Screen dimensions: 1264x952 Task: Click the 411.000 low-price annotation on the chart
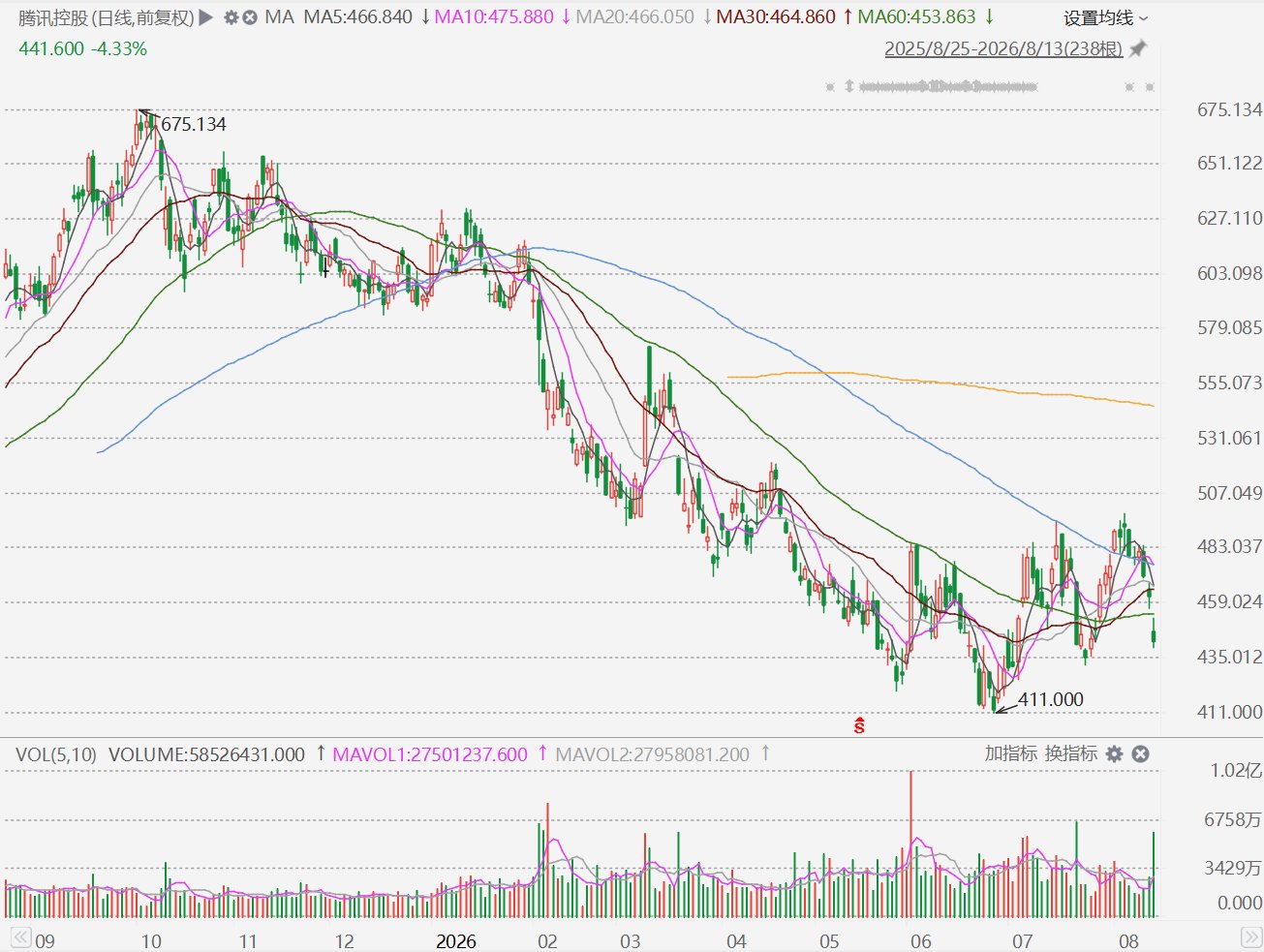1051,699
